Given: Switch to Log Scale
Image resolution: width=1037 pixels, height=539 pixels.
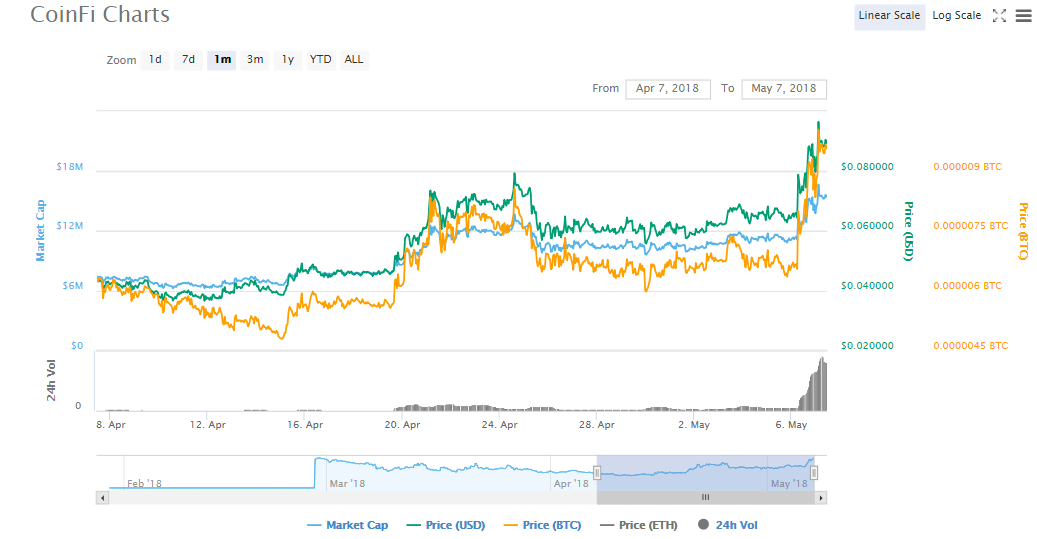Looking at the screenshot, I should [x=956, y=16].
